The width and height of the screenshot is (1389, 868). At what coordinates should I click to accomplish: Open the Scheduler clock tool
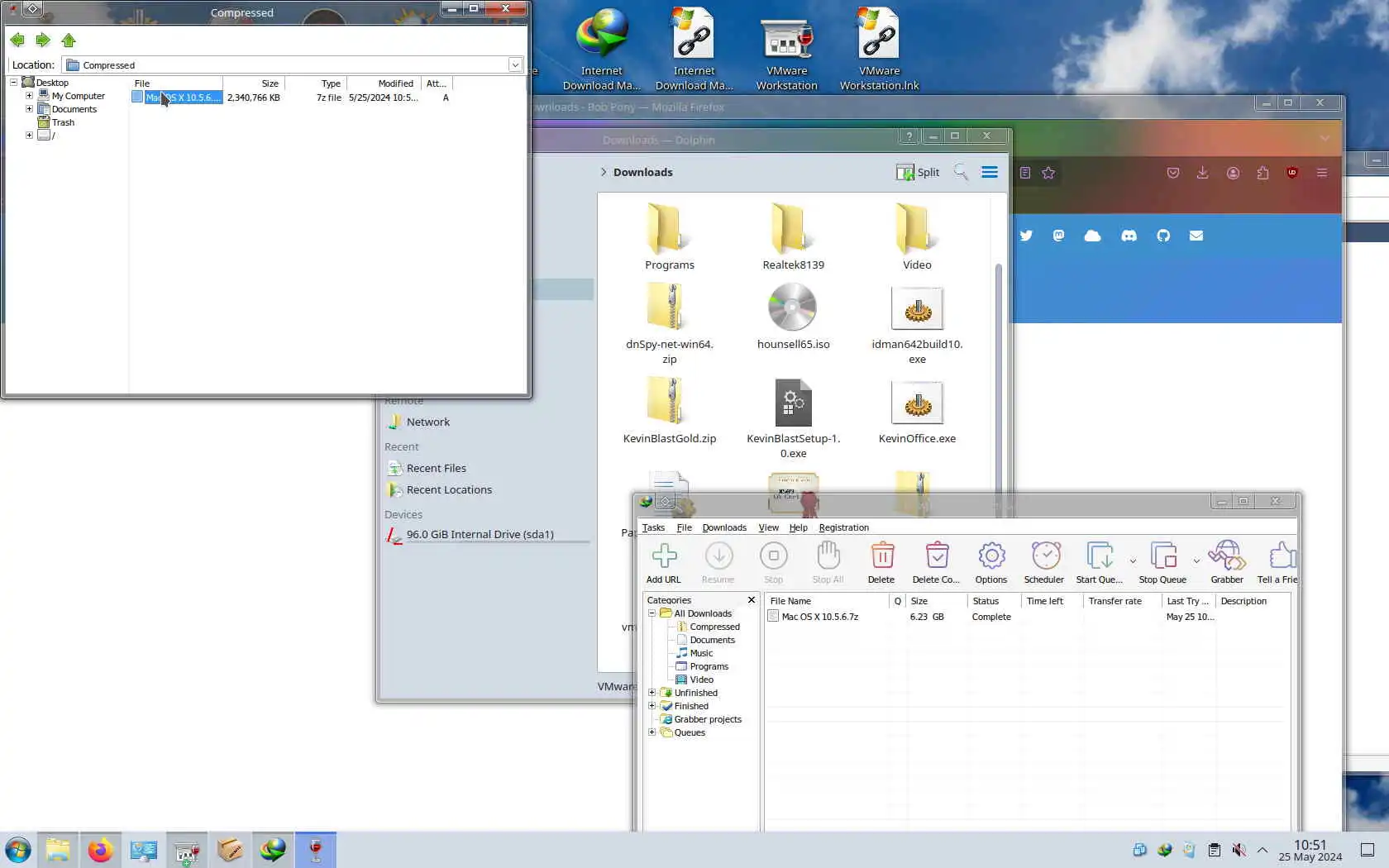[1044, 562]
